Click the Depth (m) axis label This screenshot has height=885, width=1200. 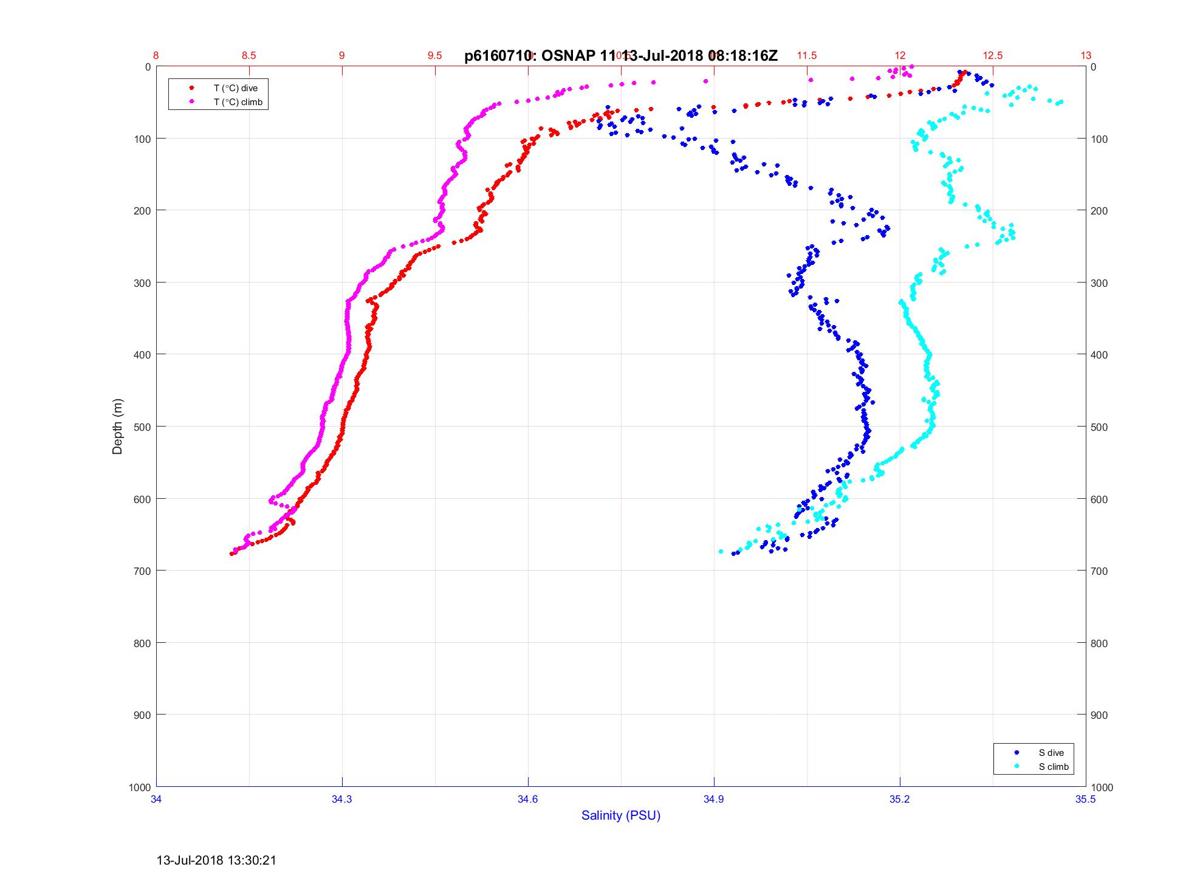[x=117, y=427]
